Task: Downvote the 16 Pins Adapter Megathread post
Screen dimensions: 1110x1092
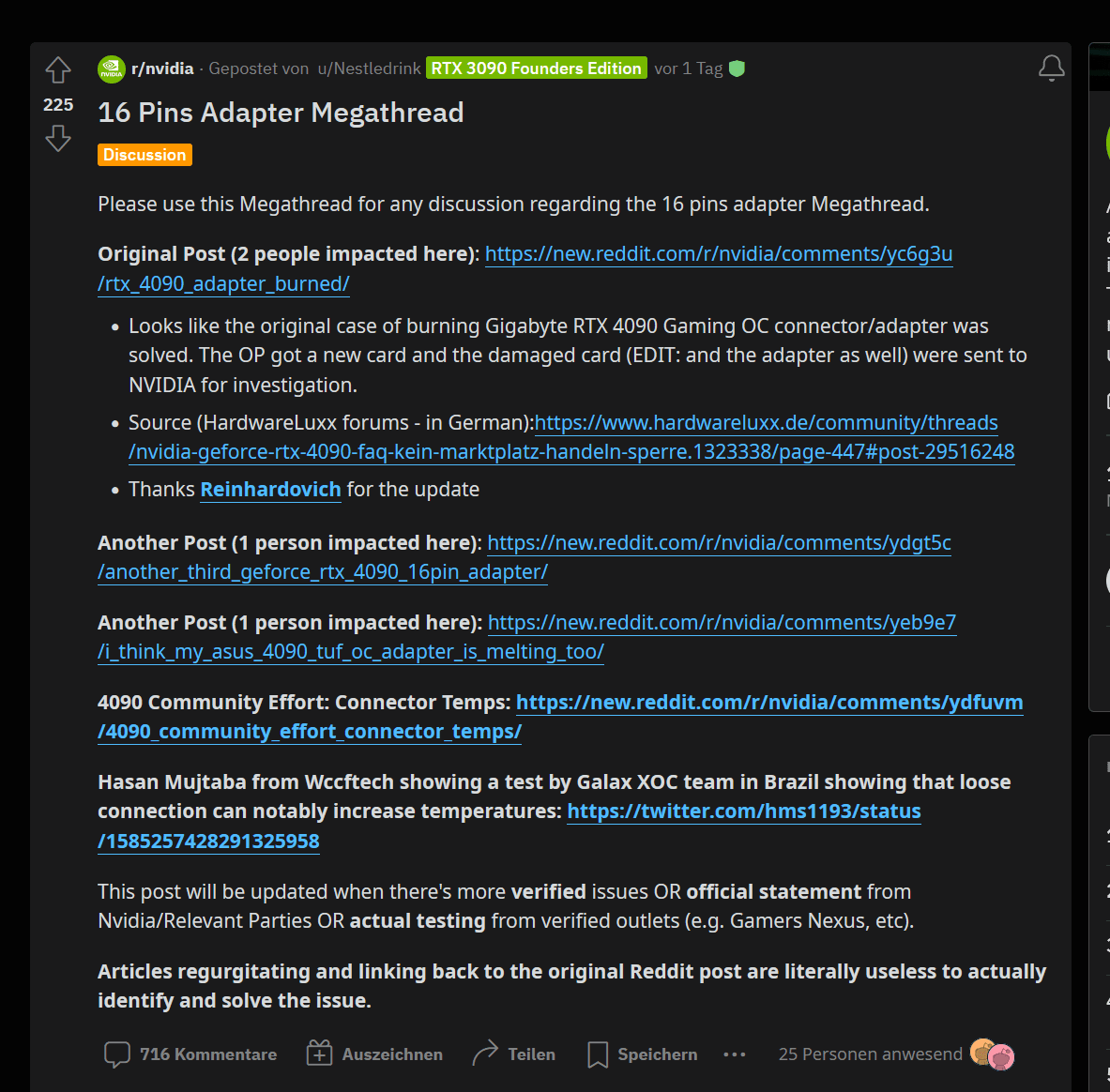Action: pos(58,138)
